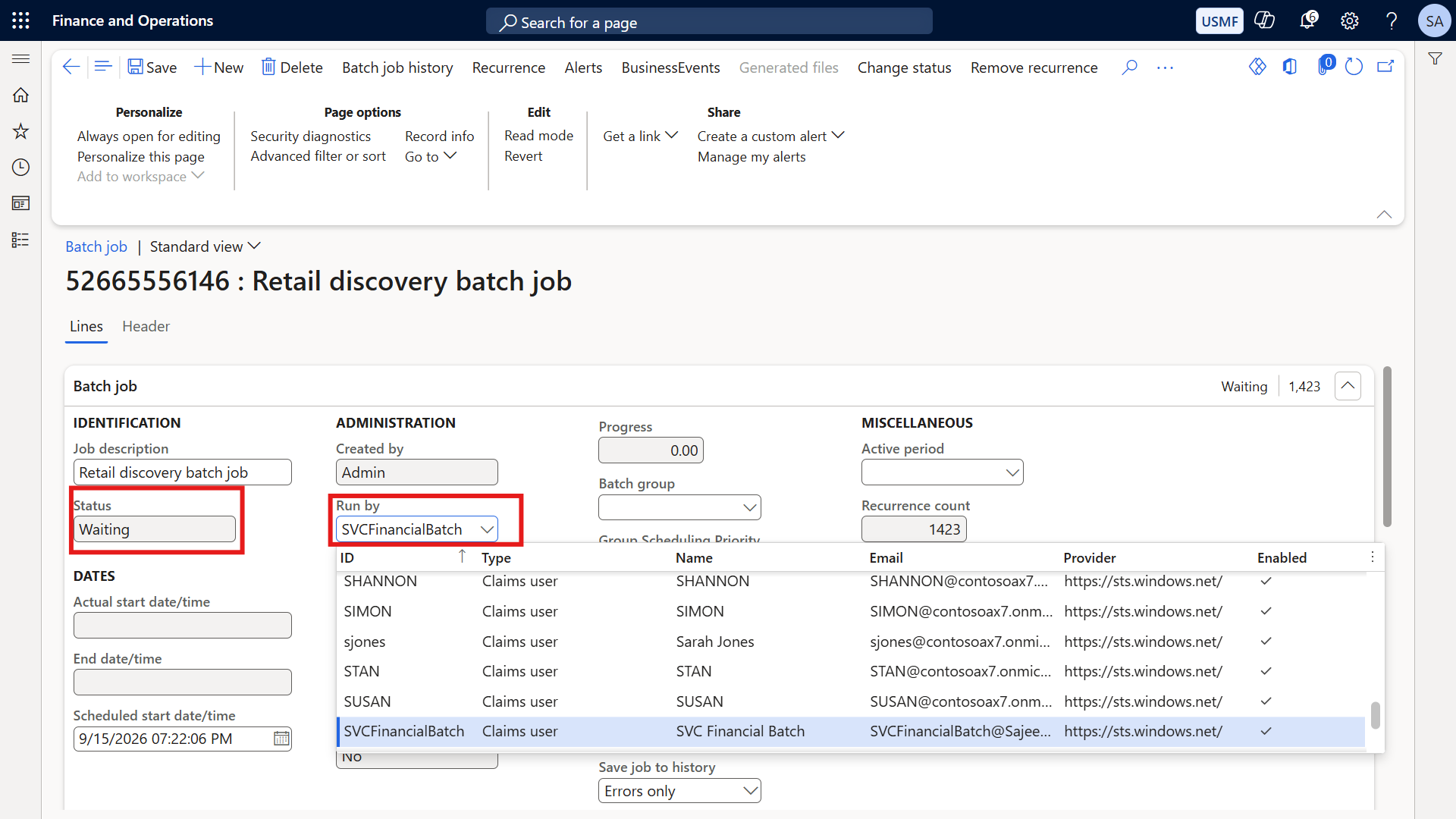This screenshot has width=1456, height=819.
Task: Click the enabled checkmark for SHANNON row
Action: (x=1266, y=581)
